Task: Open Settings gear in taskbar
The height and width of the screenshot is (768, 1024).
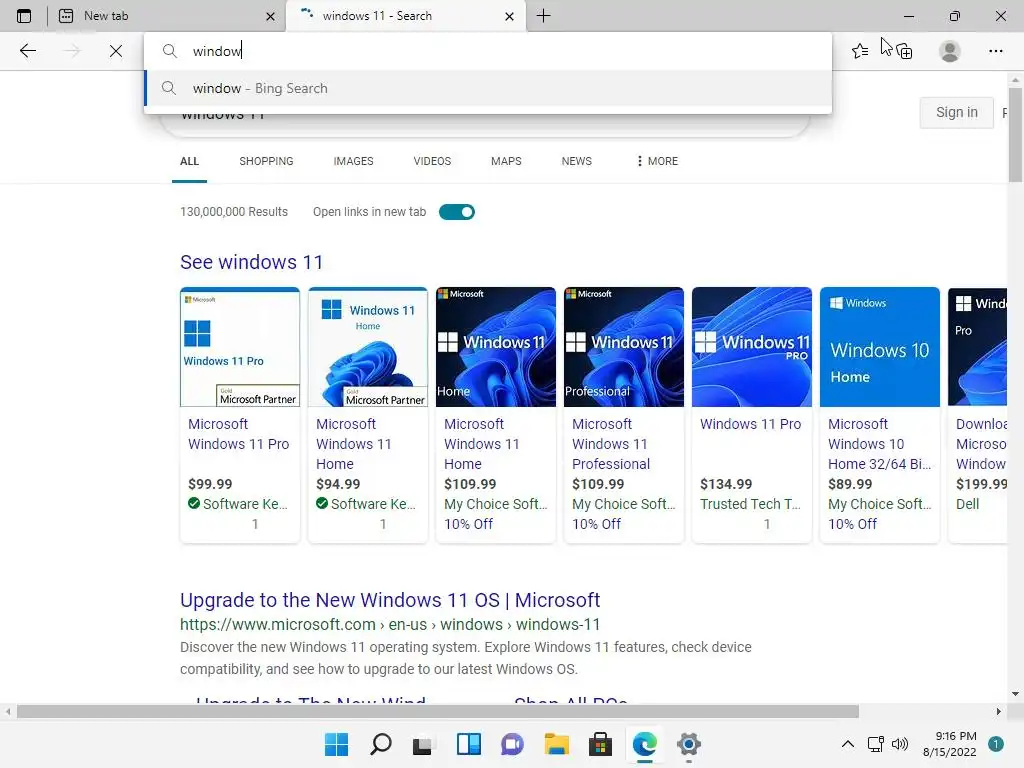Action: pos(688,744)
